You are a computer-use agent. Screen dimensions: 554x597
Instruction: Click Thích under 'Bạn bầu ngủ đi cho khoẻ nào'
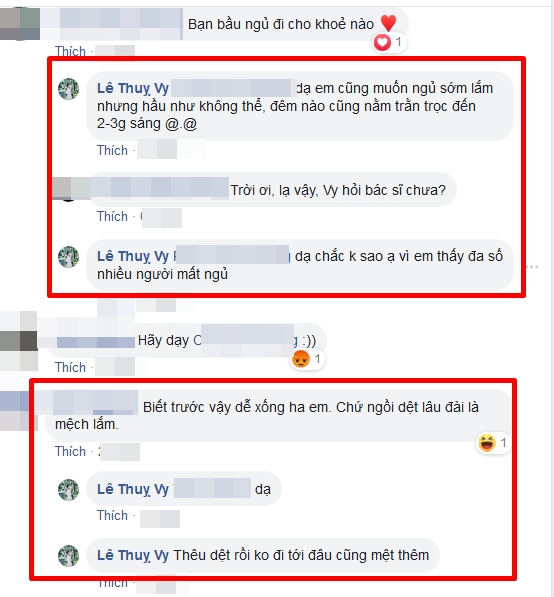(x=70, y=51)
